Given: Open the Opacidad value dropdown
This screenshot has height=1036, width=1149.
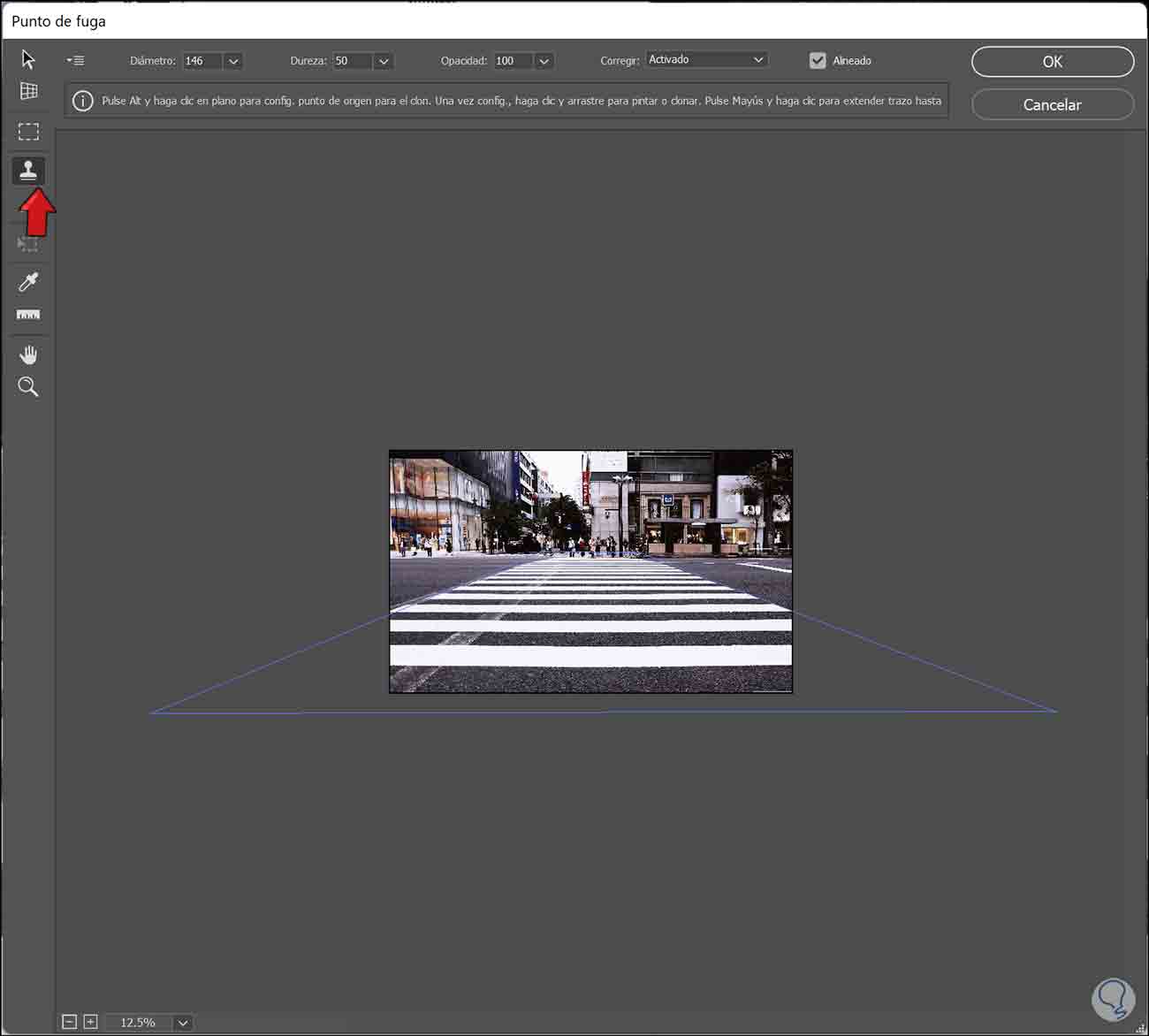Looking at the screenshot, I should pos(544,61).
